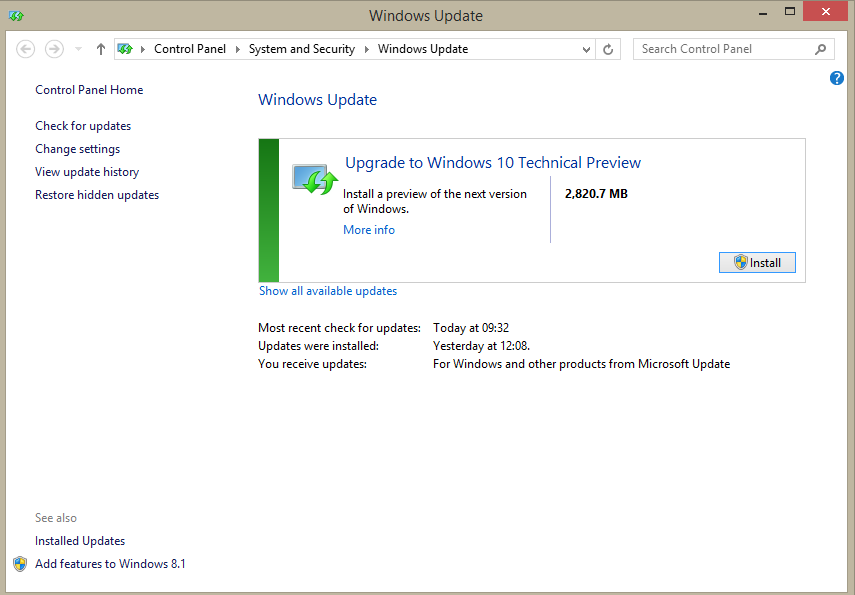
Task: Open Change settings
Action: coord(77,149)
